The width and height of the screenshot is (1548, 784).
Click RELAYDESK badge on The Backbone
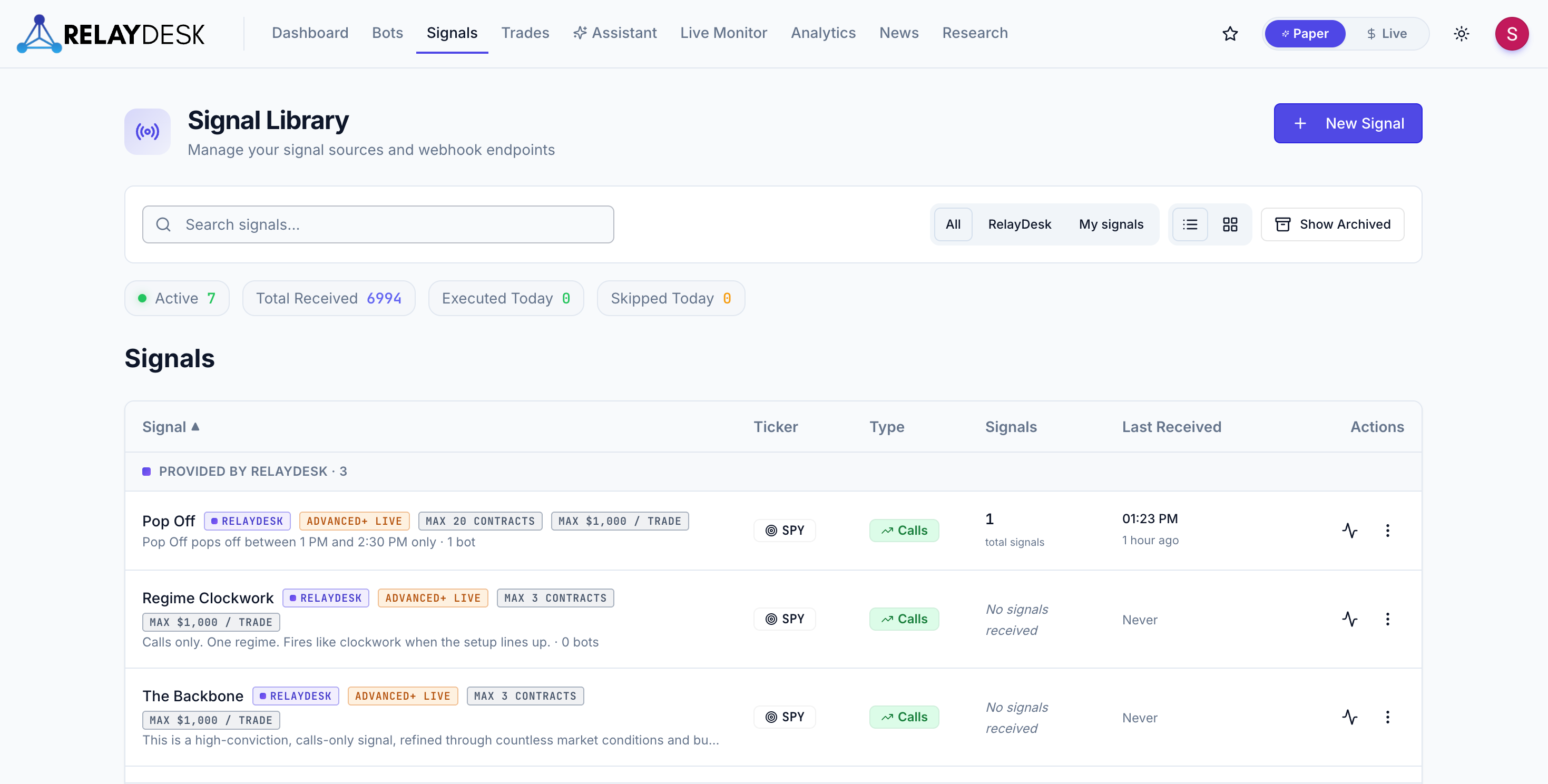tap(296, 697)
